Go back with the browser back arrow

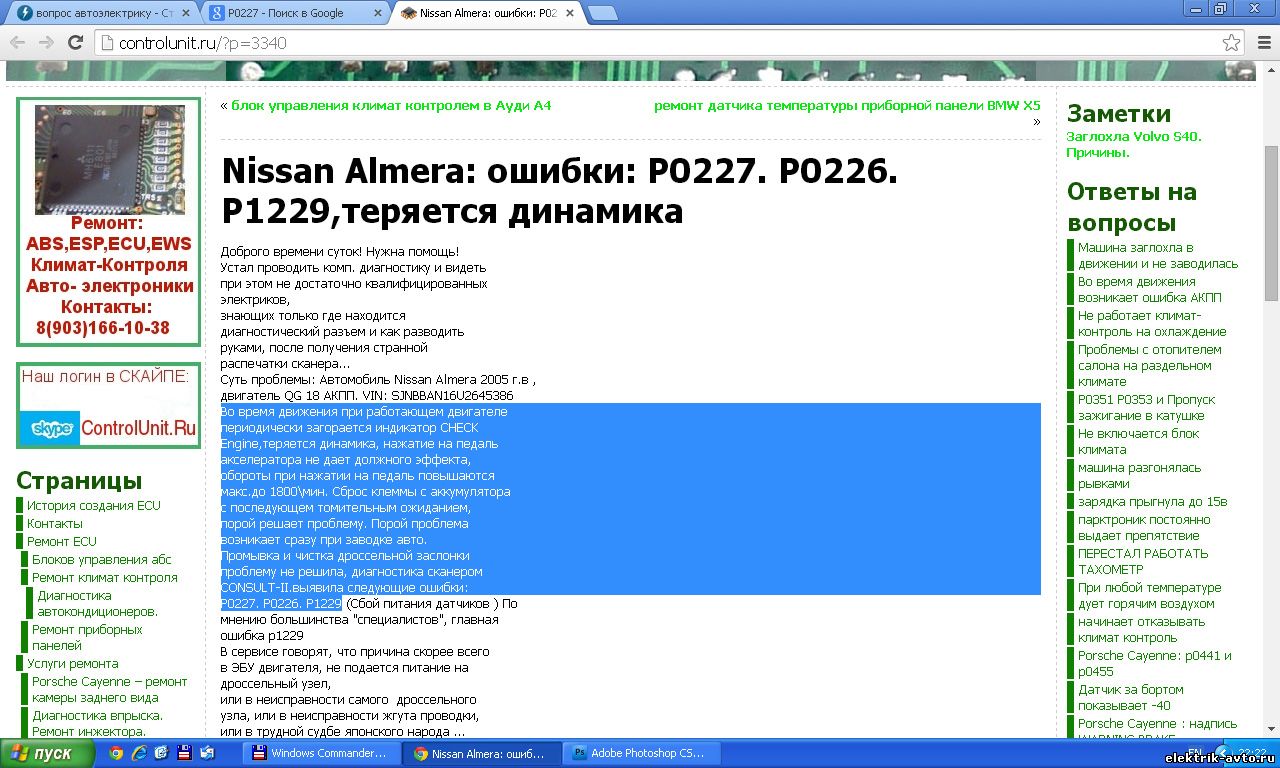(19, 43)
